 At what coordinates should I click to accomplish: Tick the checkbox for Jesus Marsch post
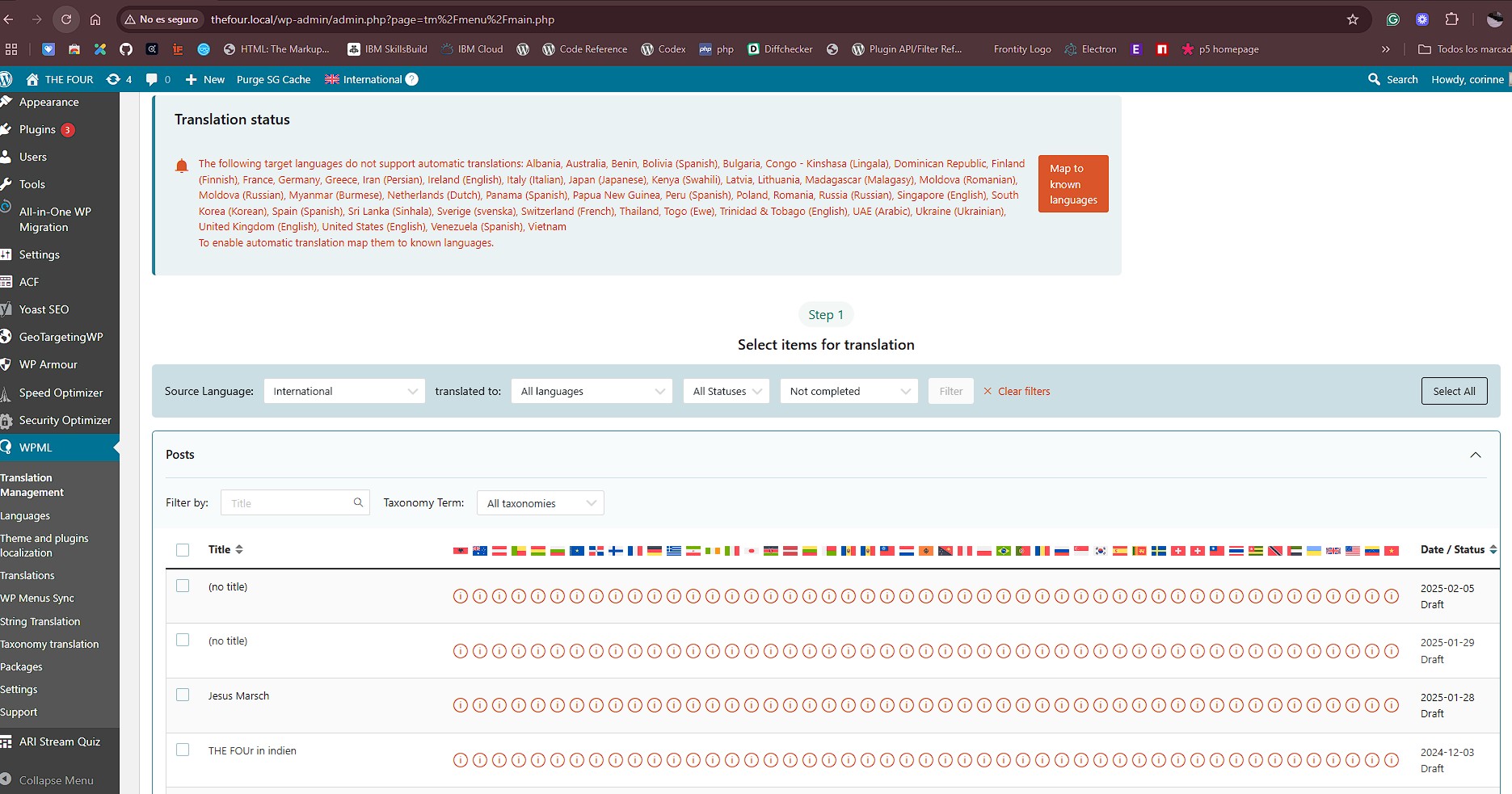point(183,695)
